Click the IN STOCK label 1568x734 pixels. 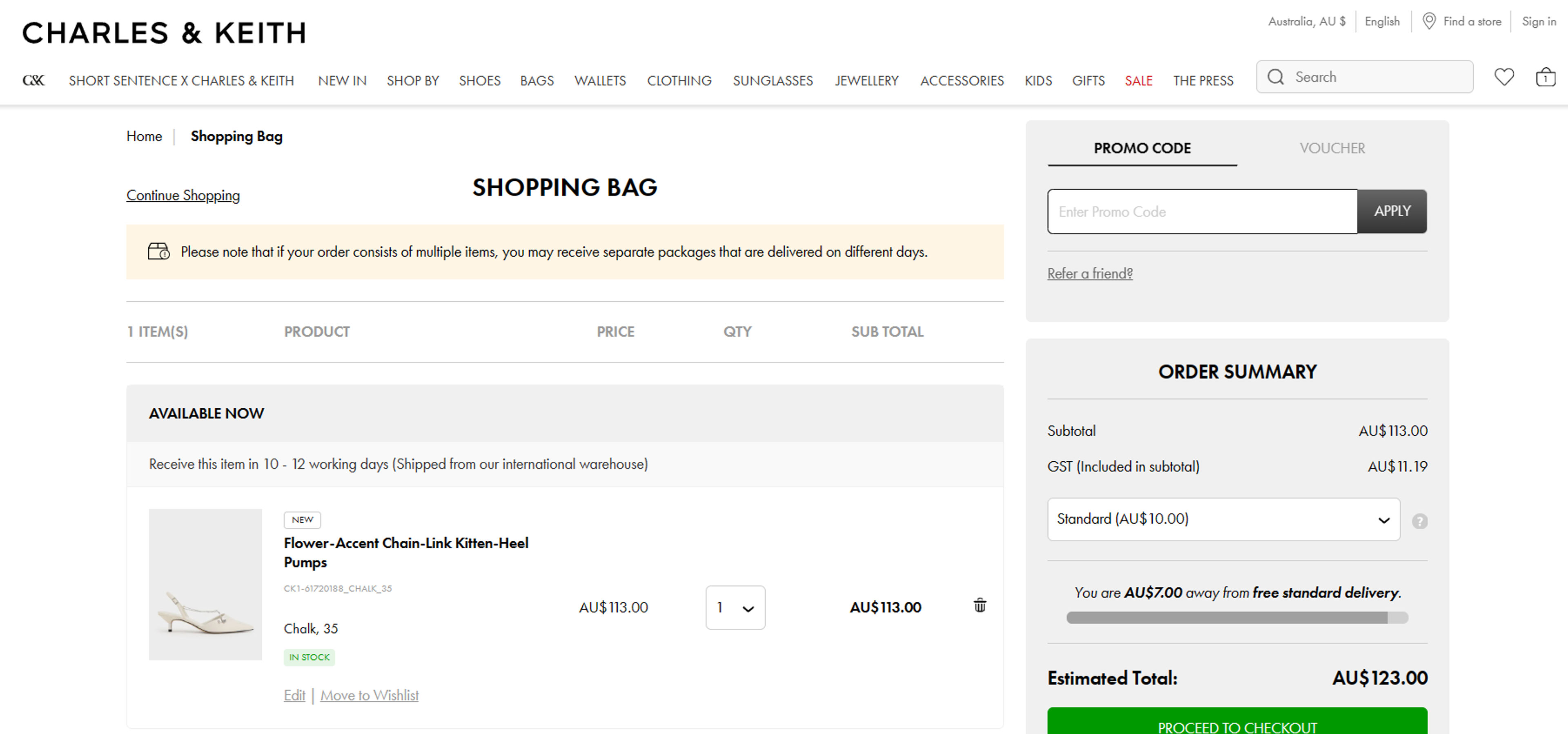(309, 657)
